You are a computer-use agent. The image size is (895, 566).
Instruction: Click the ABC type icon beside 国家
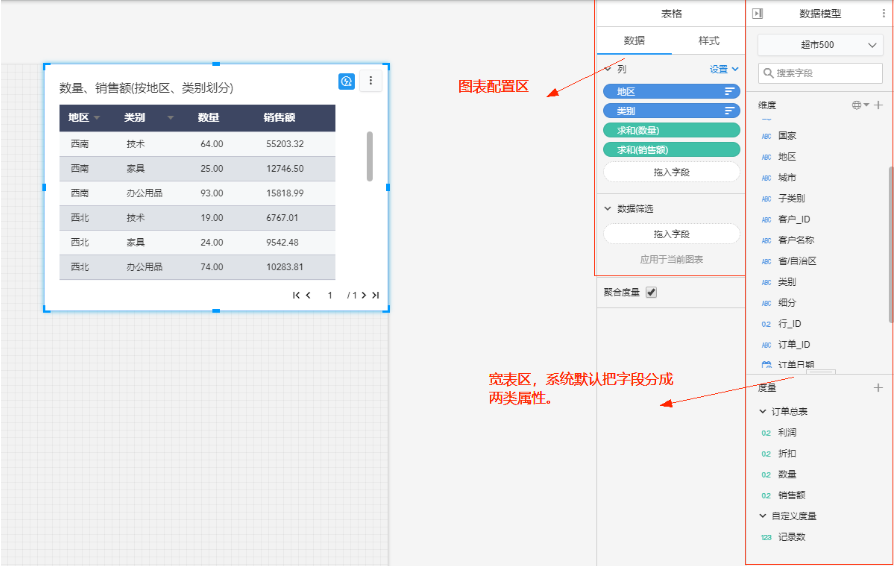click(x=767, y=136)
